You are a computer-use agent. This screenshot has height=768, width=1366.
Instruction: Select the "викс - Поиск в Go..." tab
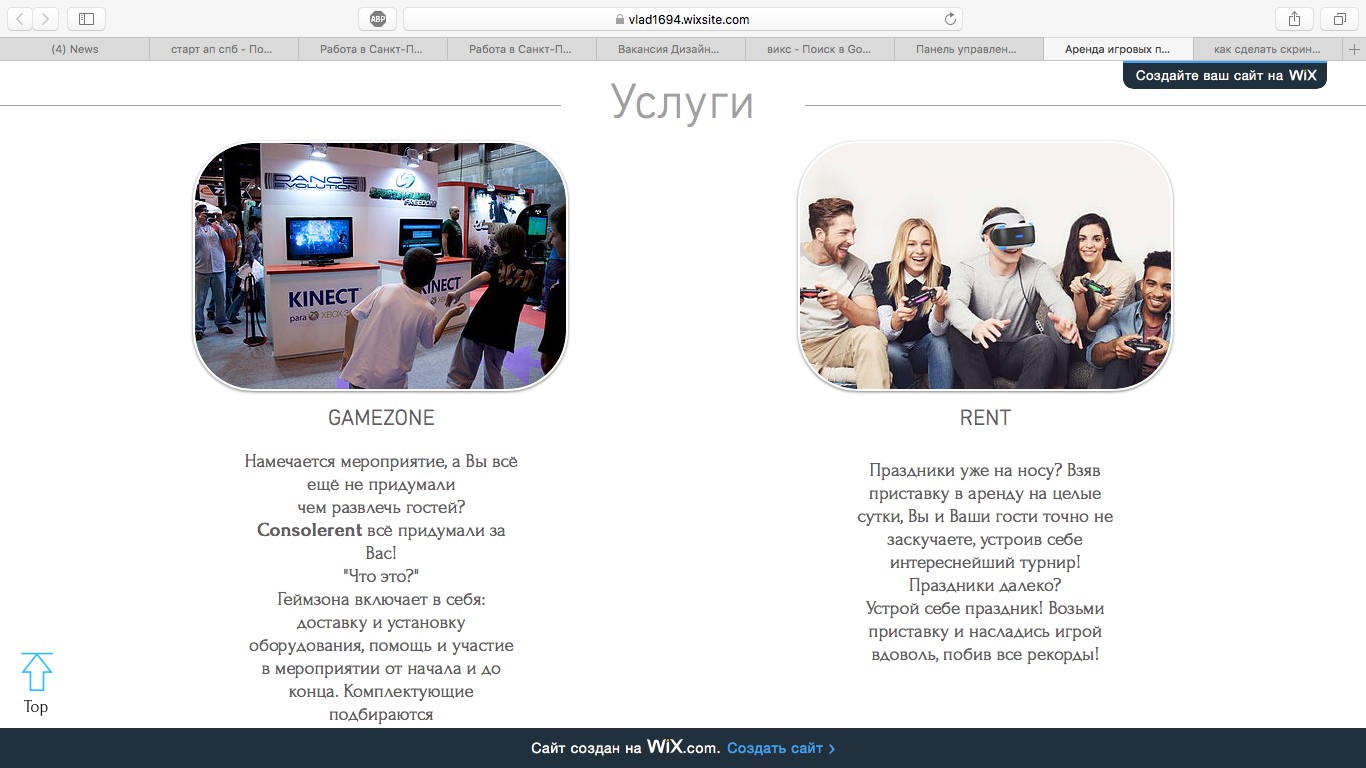pyautogui.click(x=819, y=49)
